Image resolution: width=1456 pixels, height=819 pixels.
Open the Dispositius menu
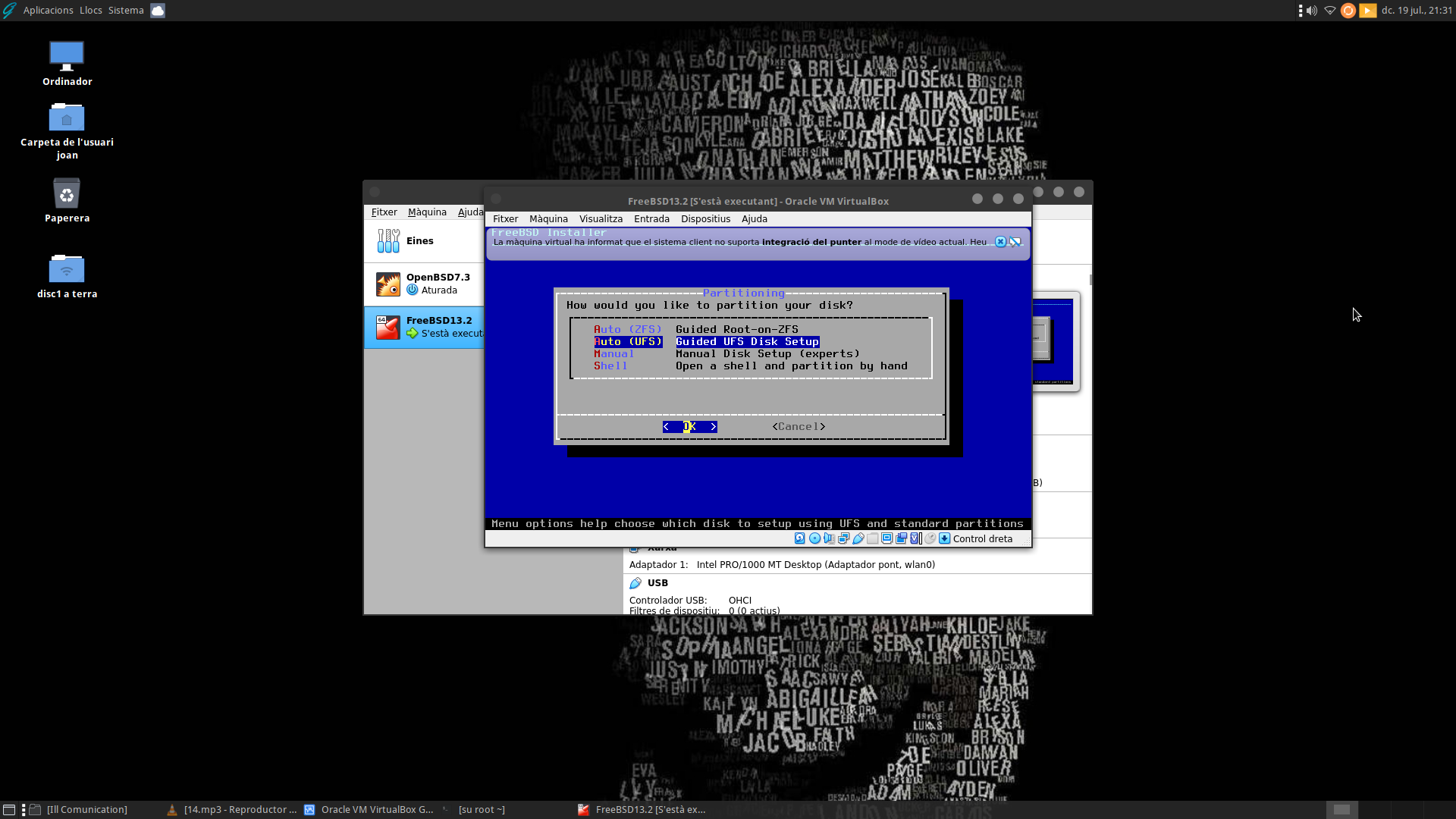(x=705, y=218)
